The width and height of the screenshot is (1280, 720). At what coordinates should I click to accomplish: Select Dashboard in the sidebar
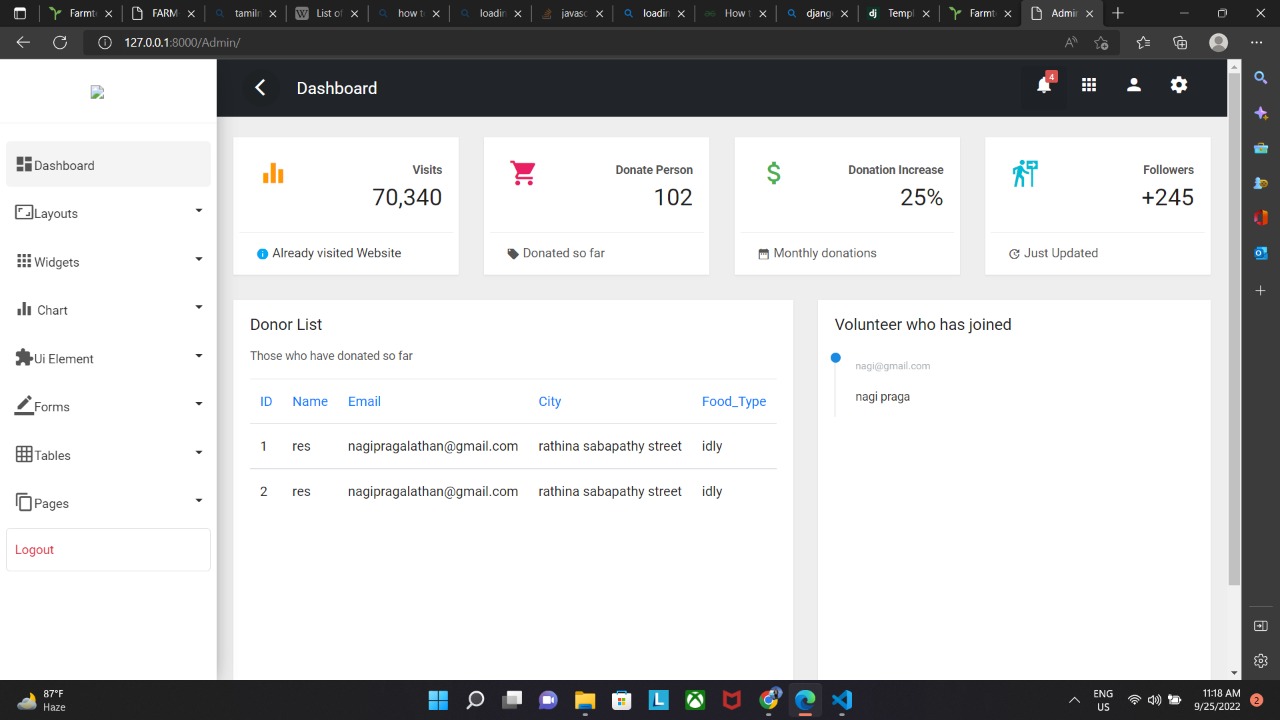108,165
